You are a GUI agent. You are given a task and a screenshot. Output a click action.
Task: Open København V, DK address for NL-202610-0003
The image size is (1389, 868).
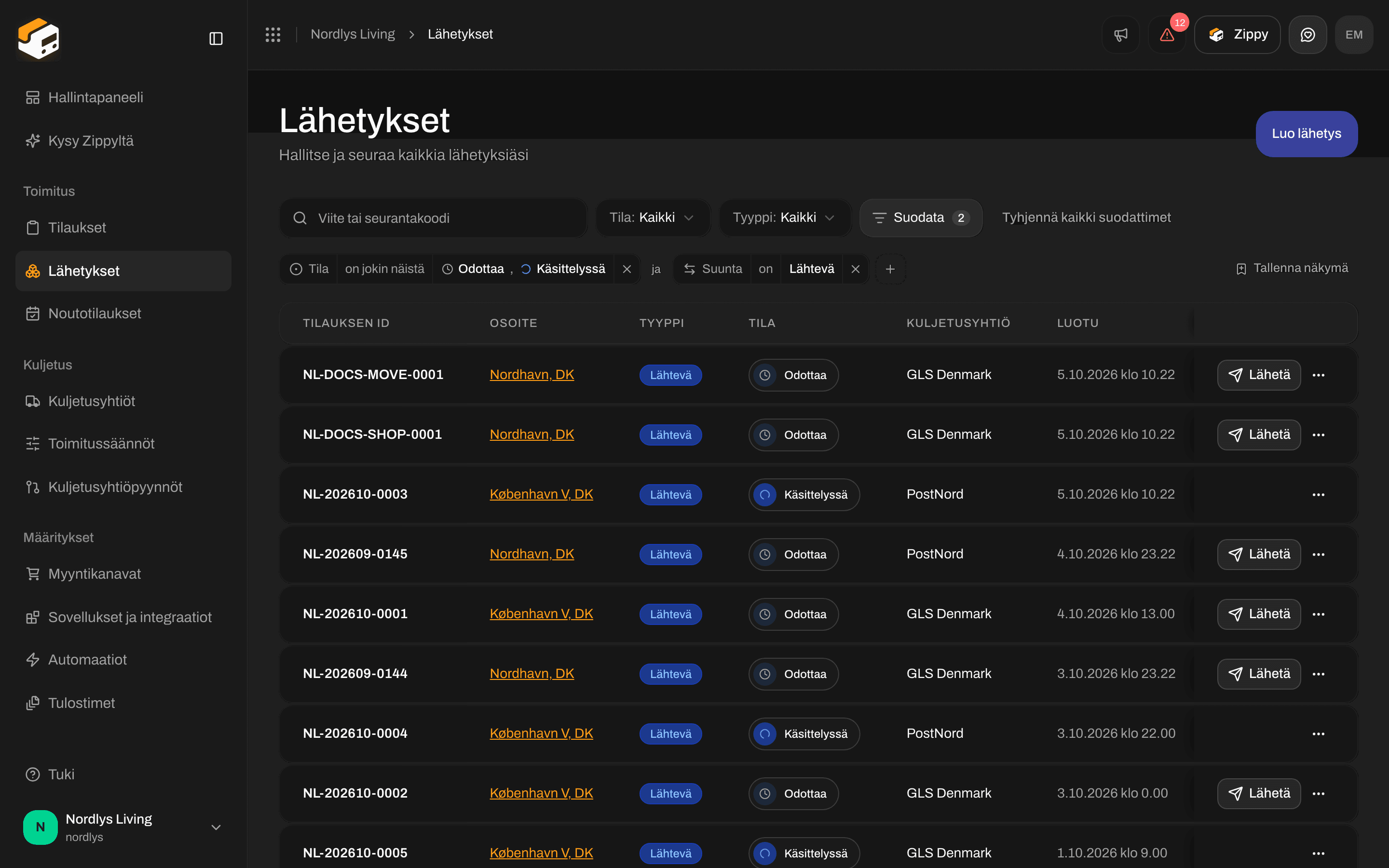pos(541,494)
